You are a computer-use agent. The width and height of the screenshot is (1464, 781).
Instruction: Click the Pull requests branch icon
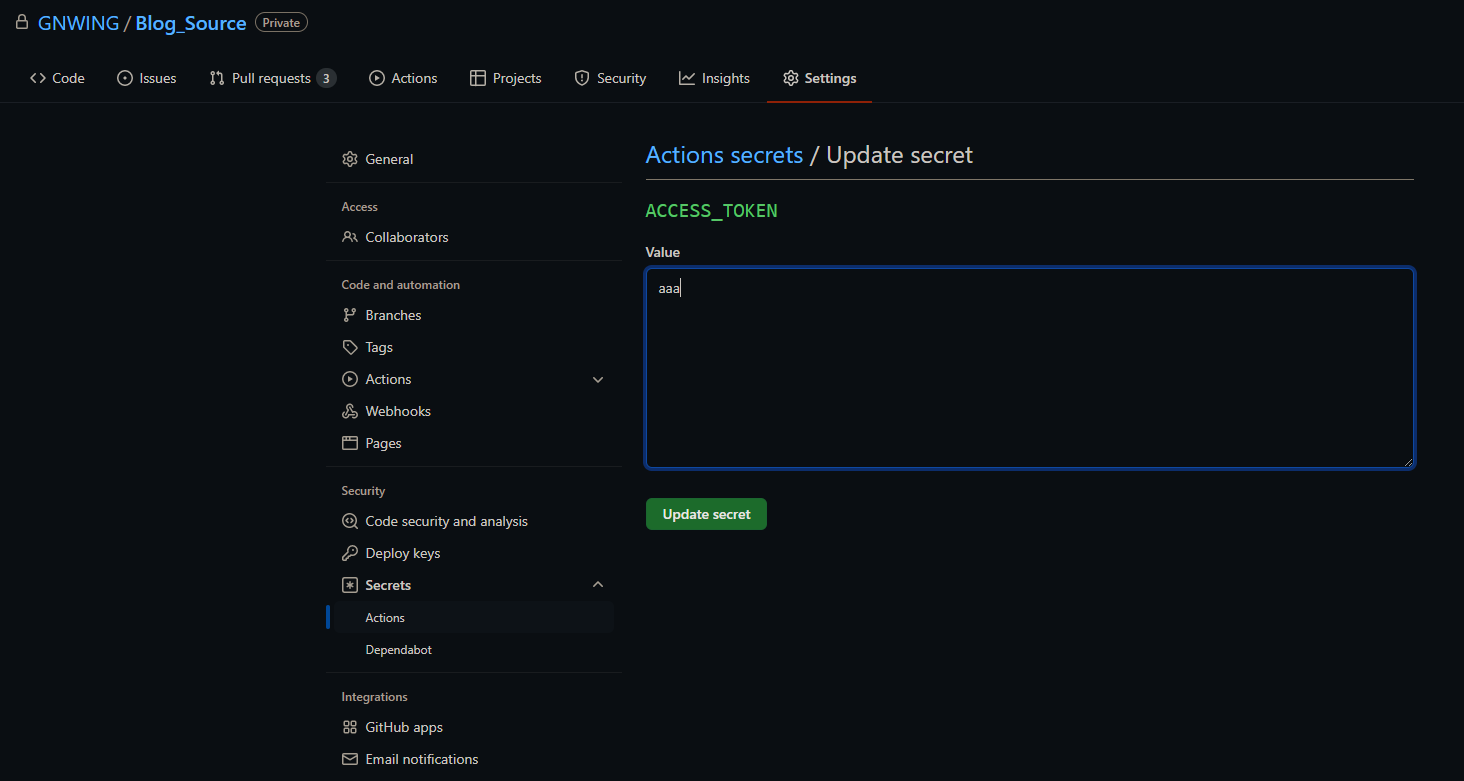click(x=217, y=78)
